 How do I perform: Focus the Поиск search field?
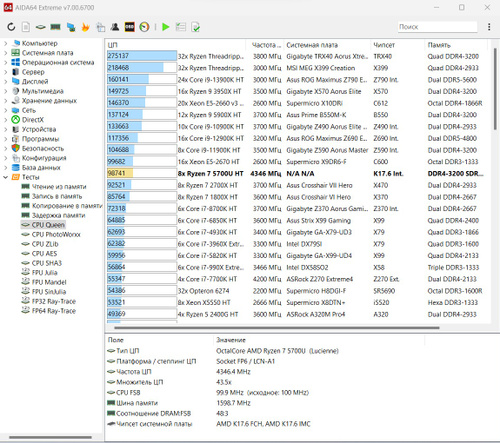437,27
